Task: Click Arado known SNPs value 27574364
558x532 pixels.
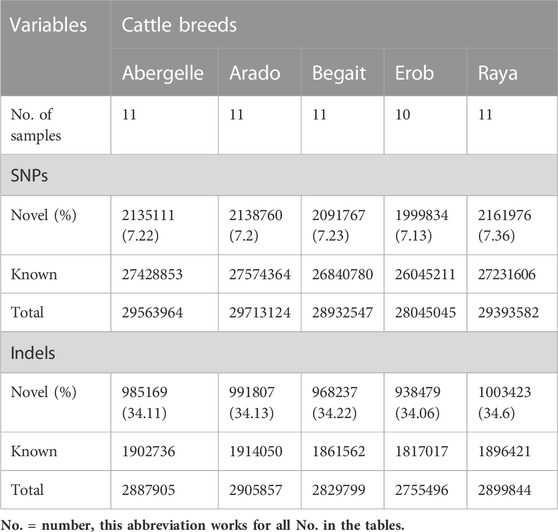Action: (259, 274)
